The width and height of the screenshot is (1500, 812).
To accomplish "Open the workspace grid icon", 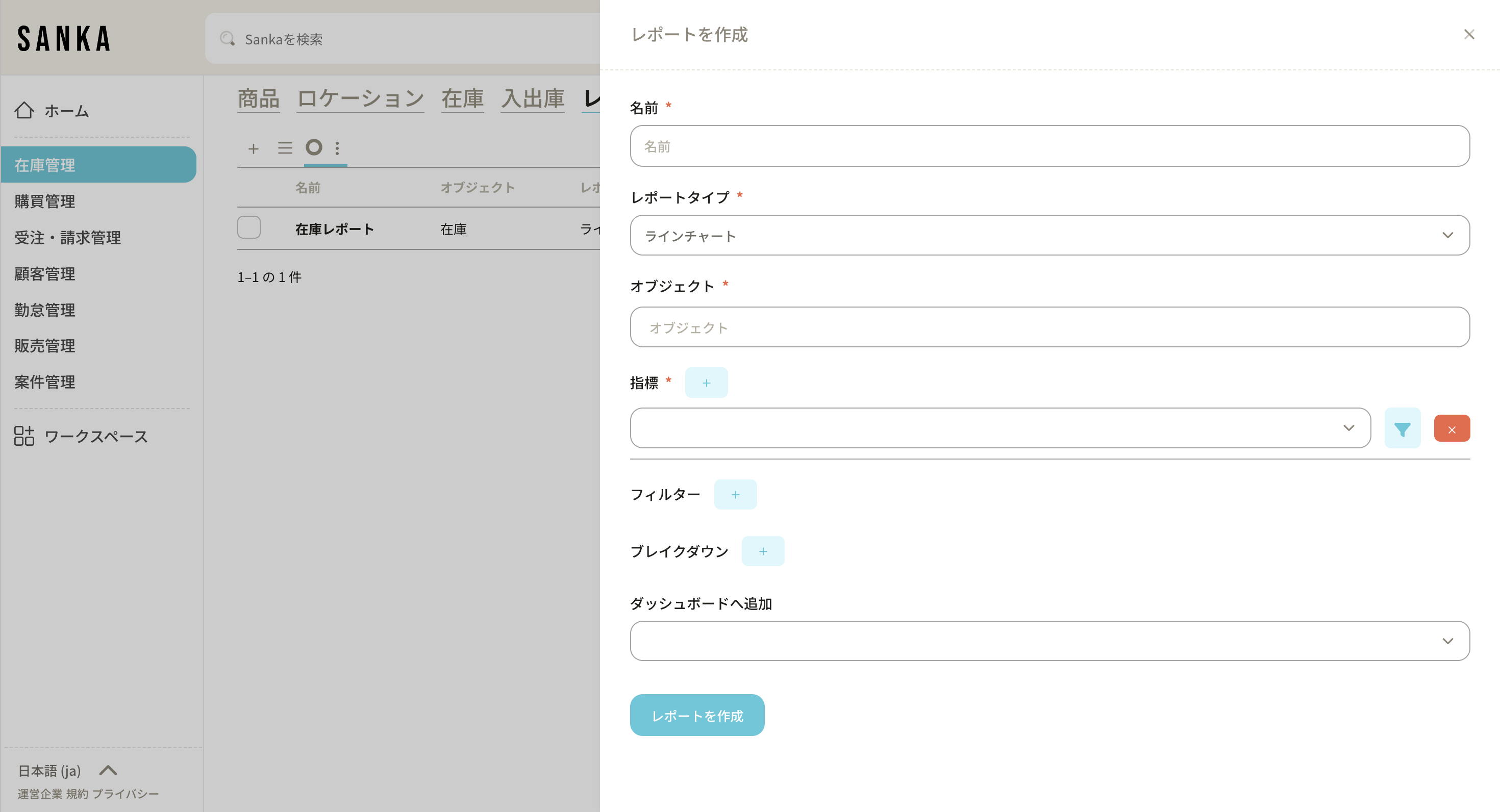I will pos(24,436).
